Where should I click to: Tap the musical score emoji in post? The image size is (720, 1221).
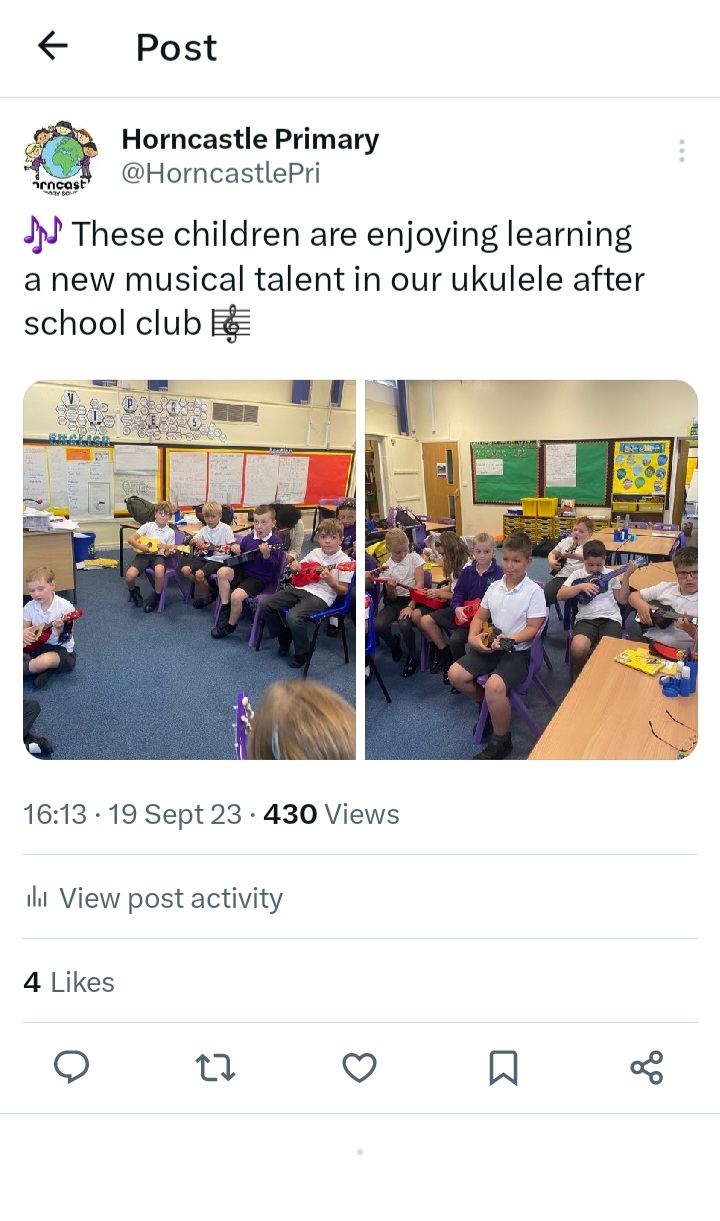click(x=231, y=324)
